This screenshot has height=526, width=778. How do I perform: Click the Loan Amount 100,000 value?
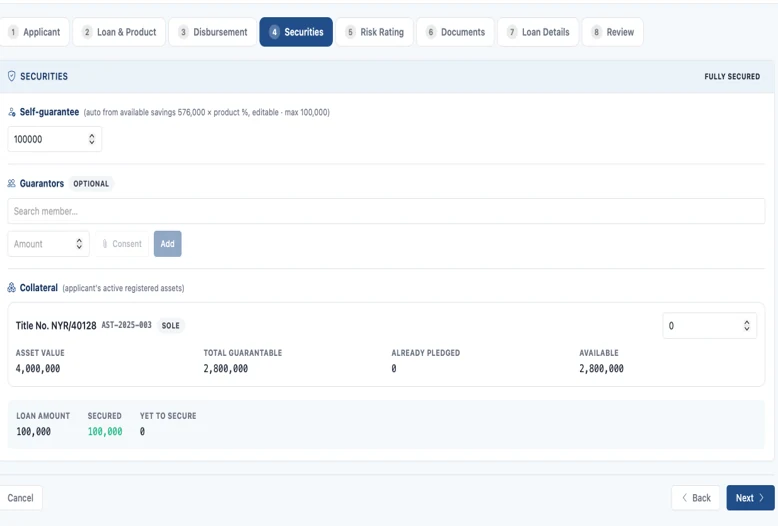[33, 432]
